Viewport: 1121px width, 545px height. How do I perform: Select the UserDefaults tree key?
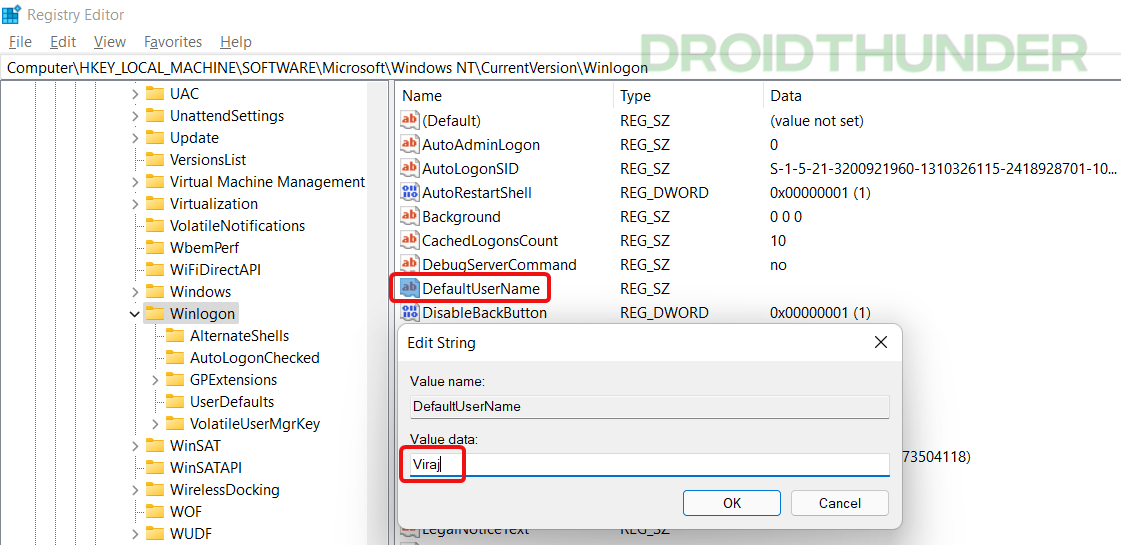pyautogui.click(x=232, y=401)
